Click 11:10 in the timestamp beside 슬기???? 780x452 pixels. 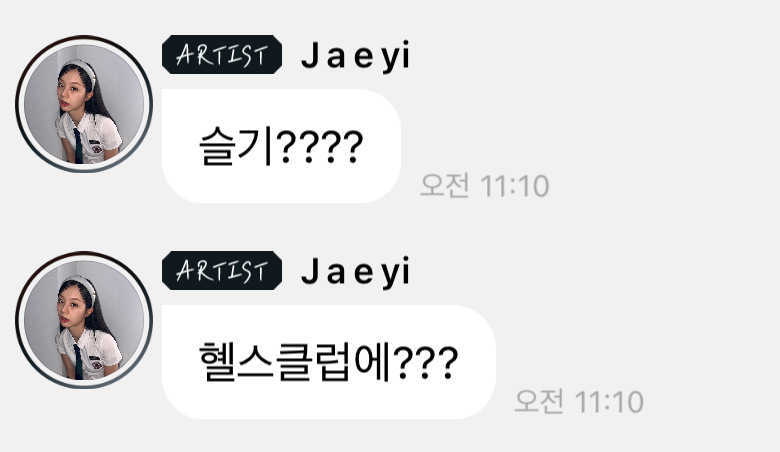pyautogui.click(x=515, y=186)
